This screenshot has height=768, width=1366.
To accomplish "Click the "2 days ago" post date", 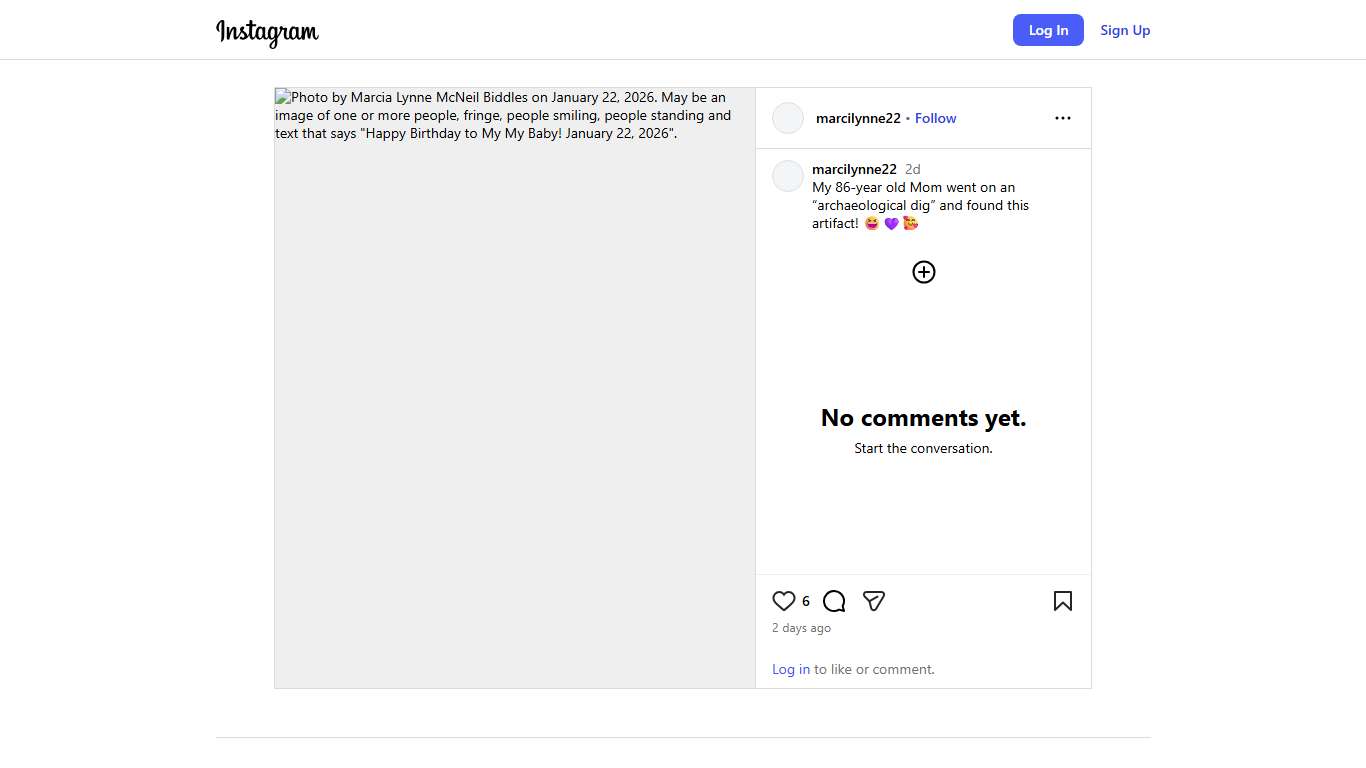I will 801,628.
